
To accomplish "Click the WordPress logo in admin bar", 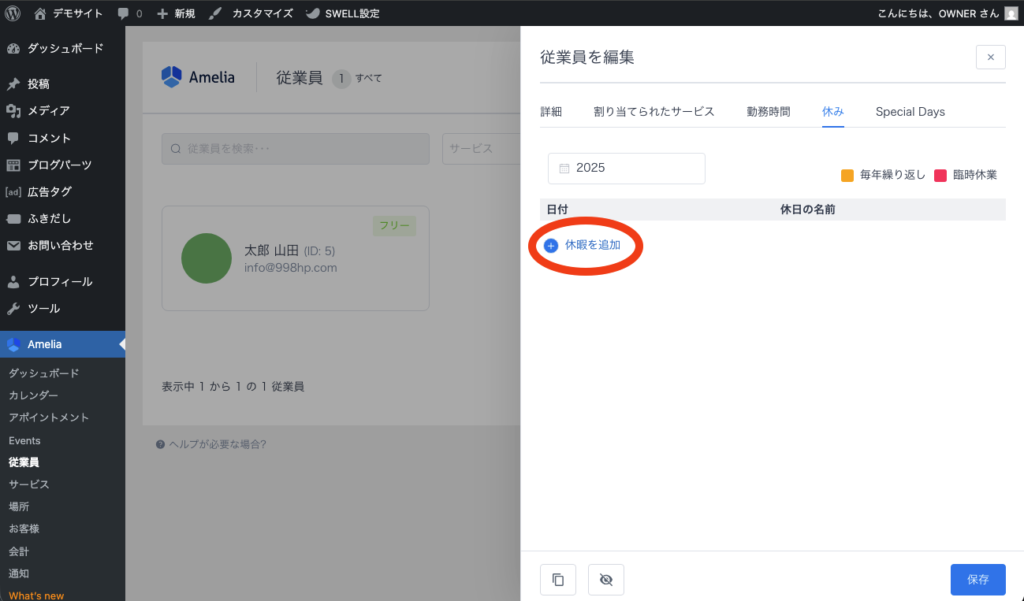I will (14, 14).
